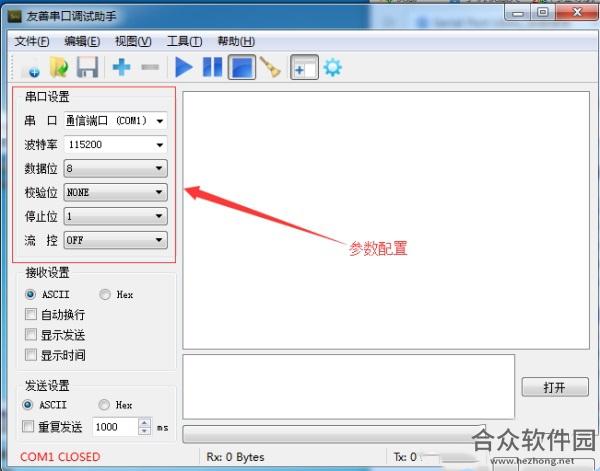Stop with the blue square icon
Screen dimensions: 600x471
click(x=242, y=68)
